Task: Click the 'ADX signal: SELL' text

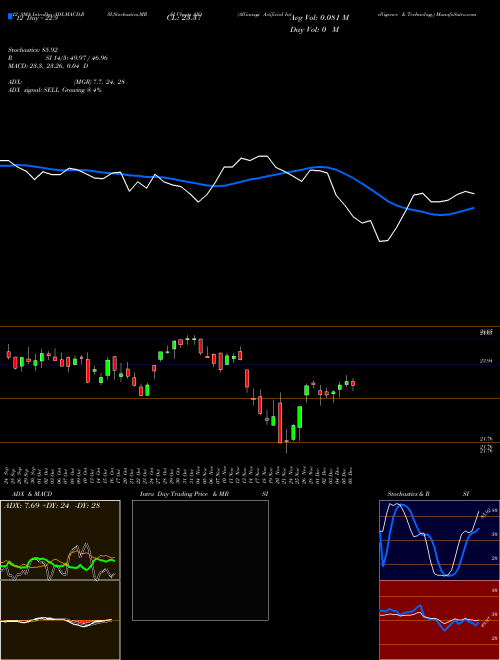Action: (x=34, y=90)
